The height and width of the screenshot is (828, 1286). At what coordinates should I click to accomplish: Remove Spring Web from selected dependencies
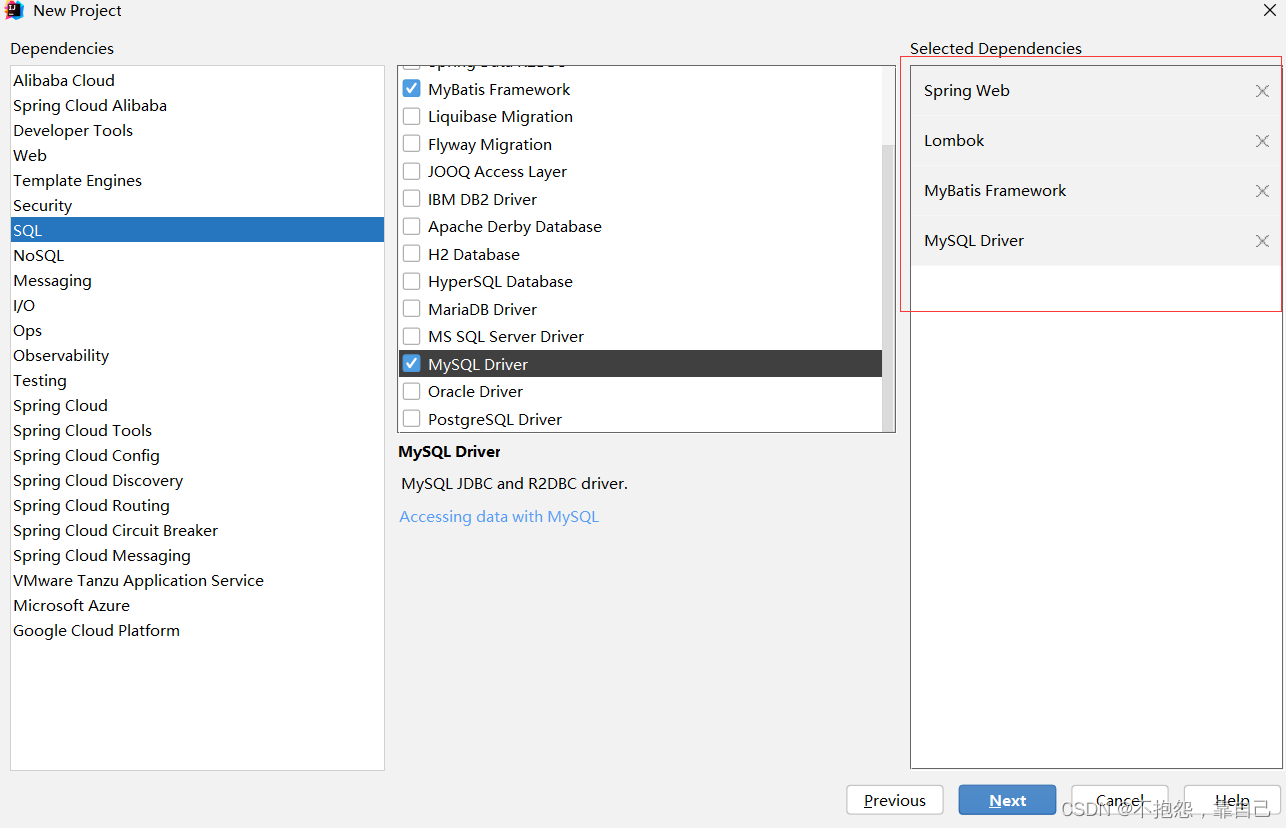(x=1261, y=90)
